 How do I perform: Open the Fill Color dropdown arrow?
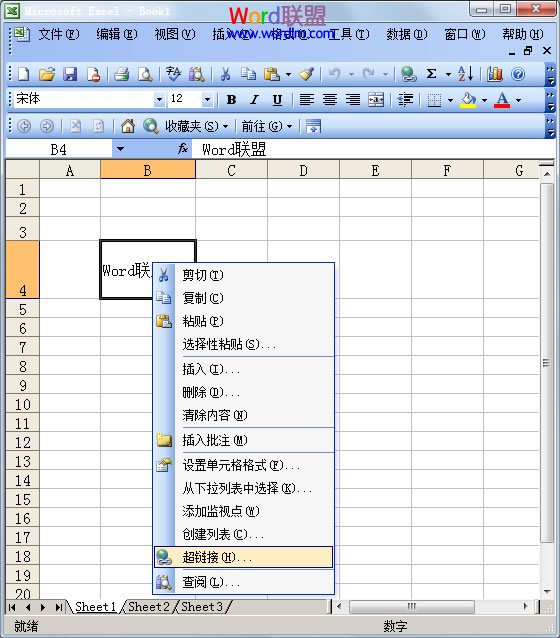[484, 100]
